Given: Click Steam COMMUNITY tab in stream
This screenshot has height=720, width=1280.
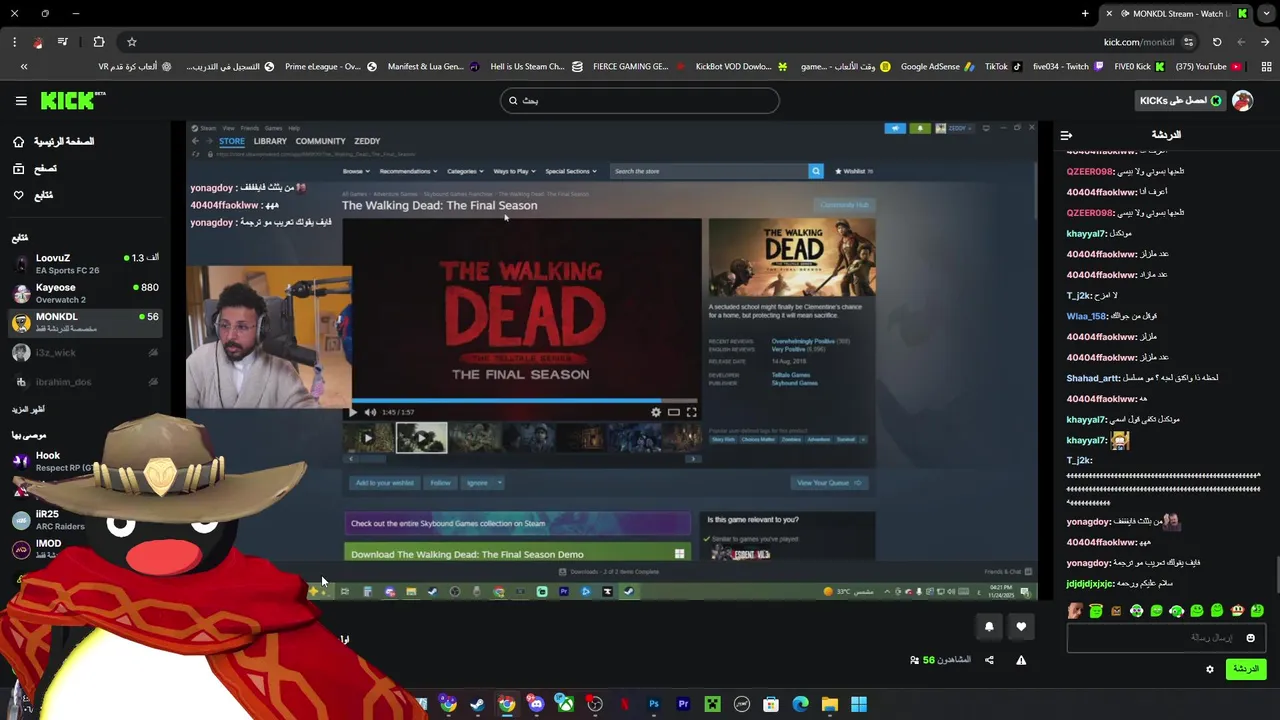Looking at the screenshot, I should click(x=320, y=141).
